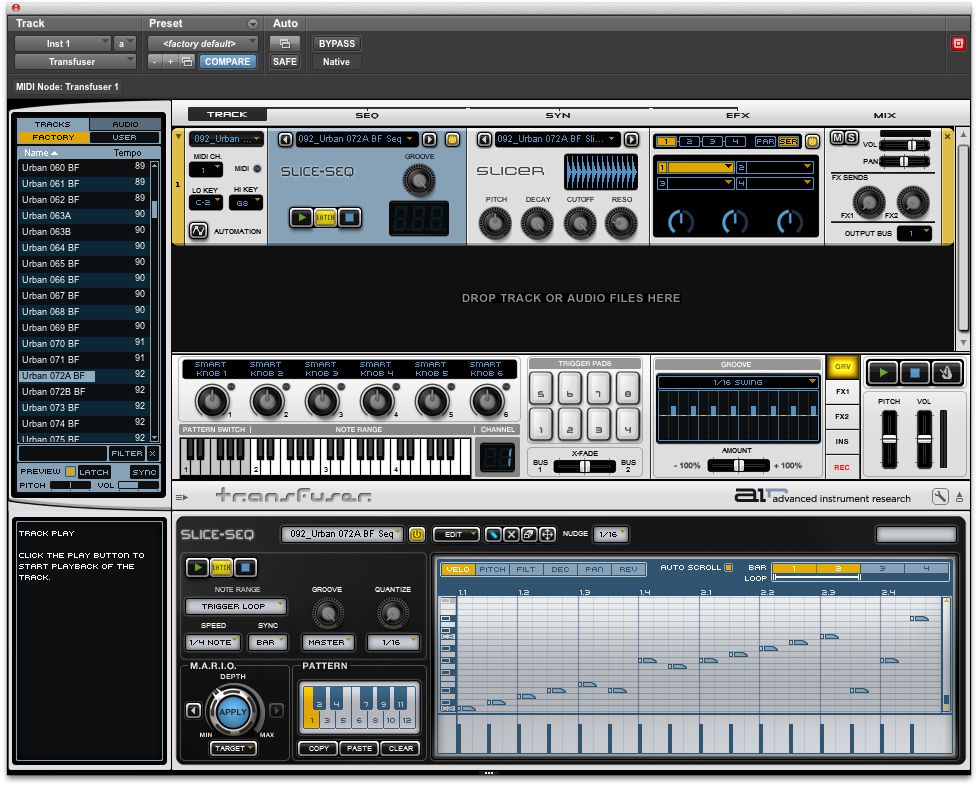Select the X erase tool in the editor

coord(511,535)
